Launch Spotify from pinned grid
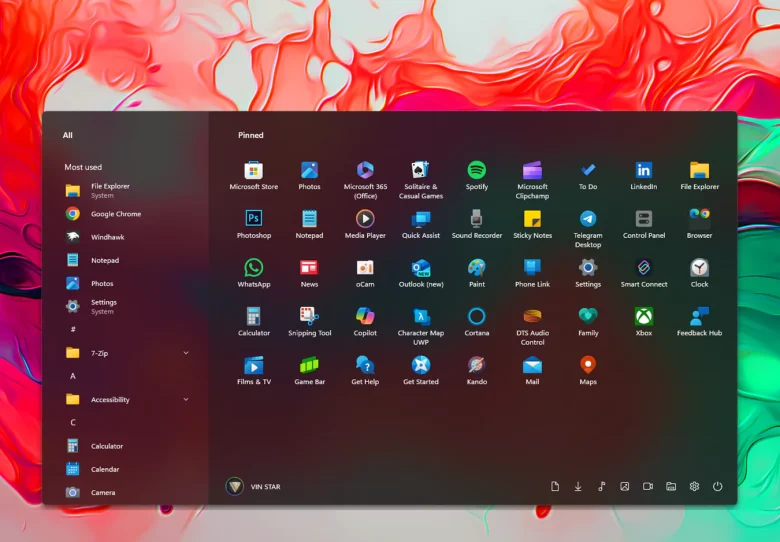 (477, 176)
